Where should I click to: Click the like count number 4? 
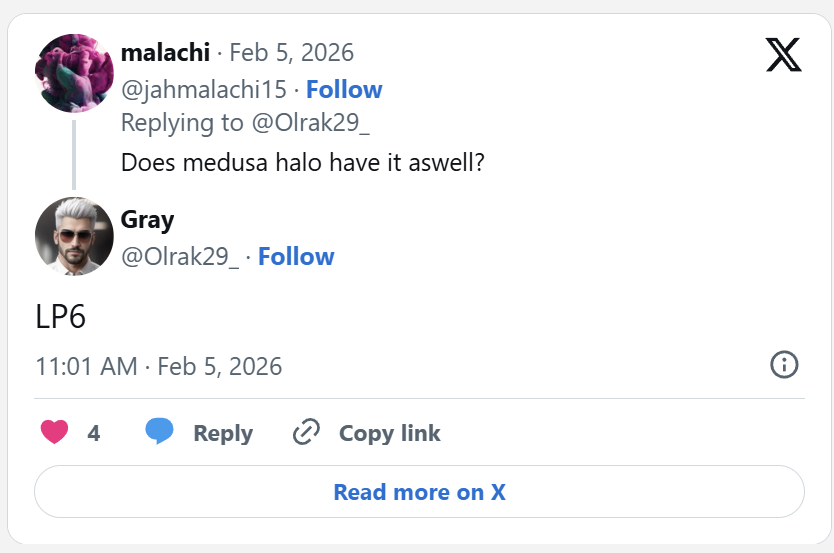pos(94,433)
